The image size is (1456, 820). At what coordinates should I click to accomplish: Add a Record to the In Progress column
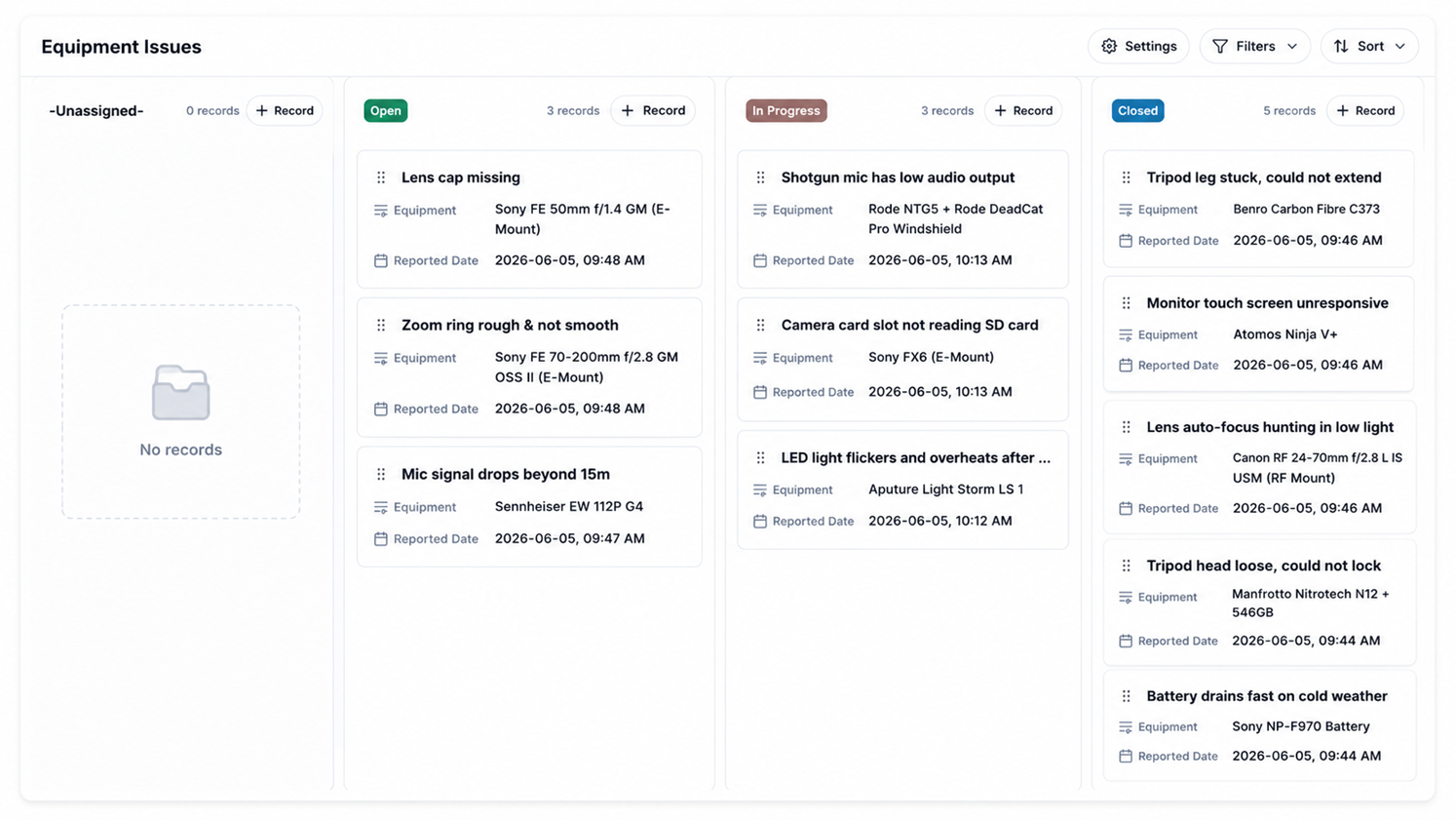1023,111
